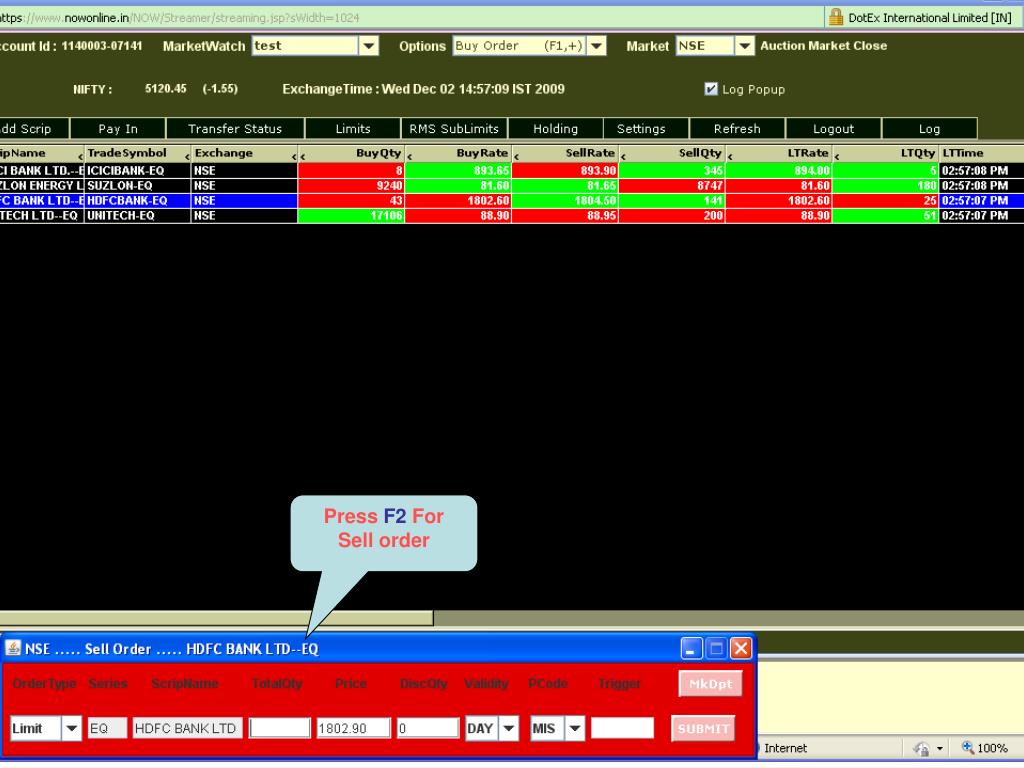Screen dimensions: 1024x768
Task: Click the Logout menu button
Action: [x=833, y=129]
